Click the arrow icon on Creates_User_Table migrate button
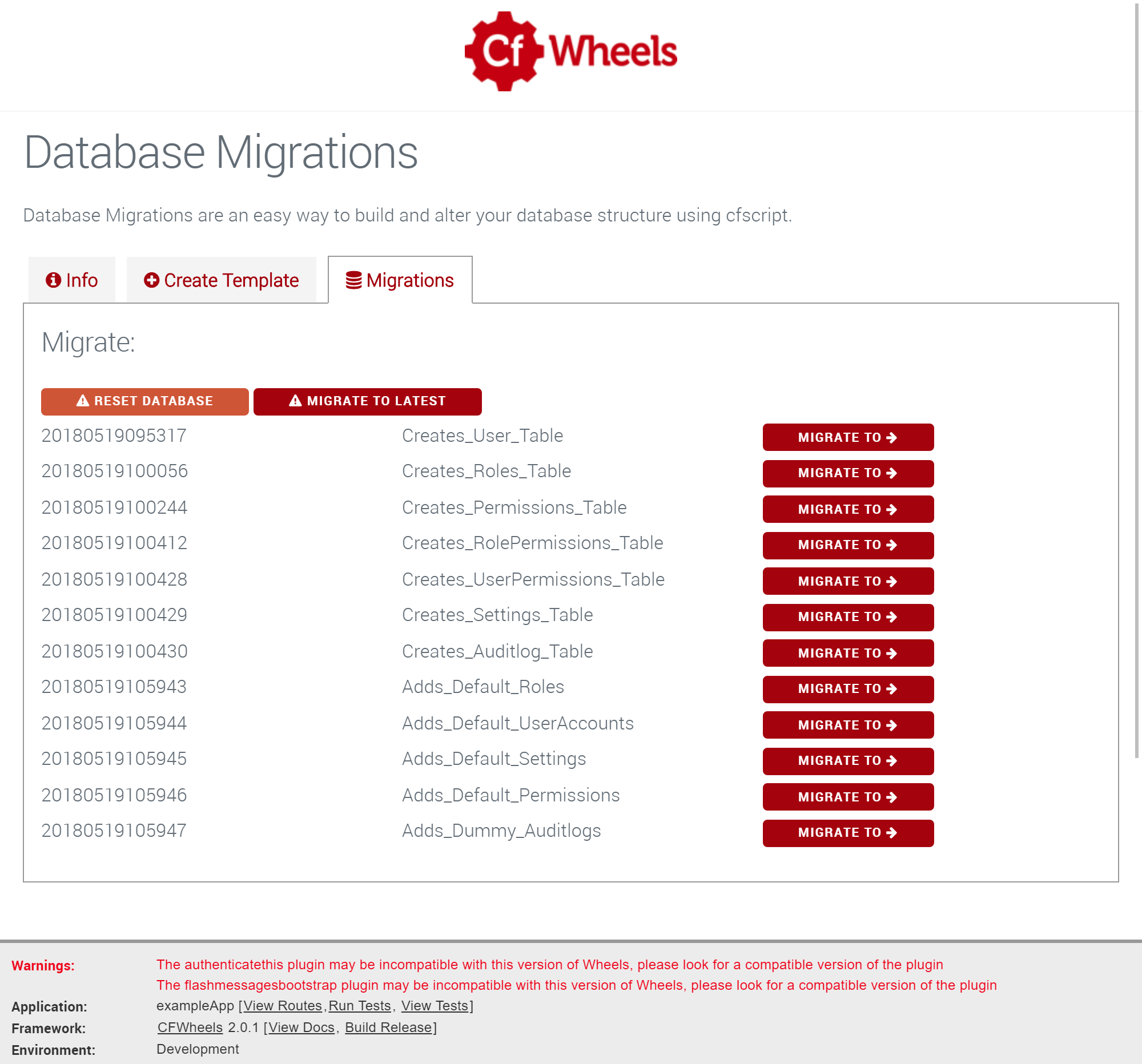This screenshot has height=1064, width=1142. pos(891,438)
